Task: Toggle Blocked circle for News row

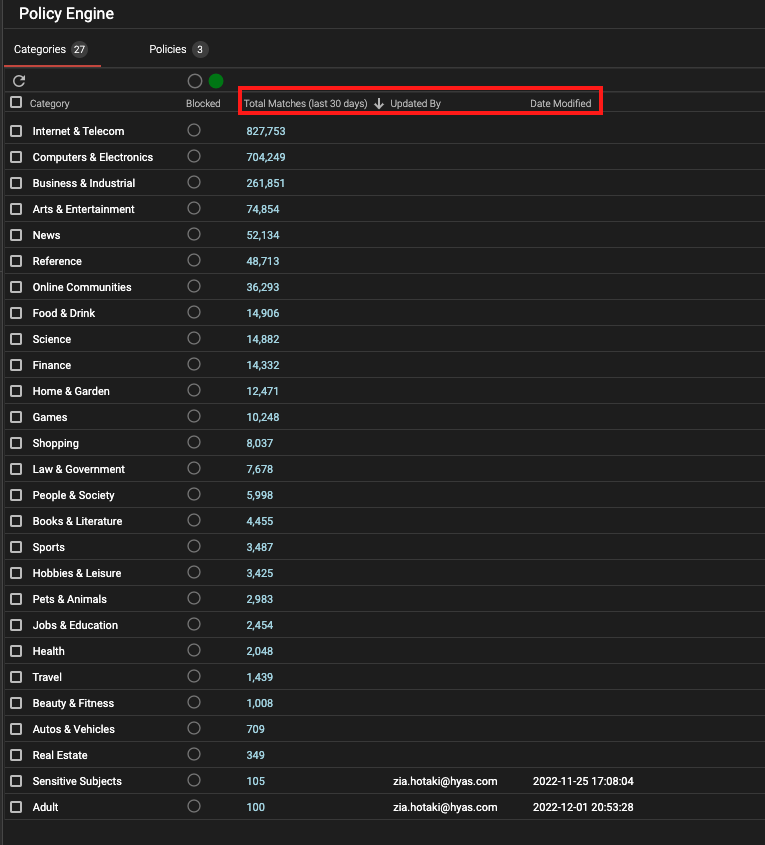Action: 194,234
